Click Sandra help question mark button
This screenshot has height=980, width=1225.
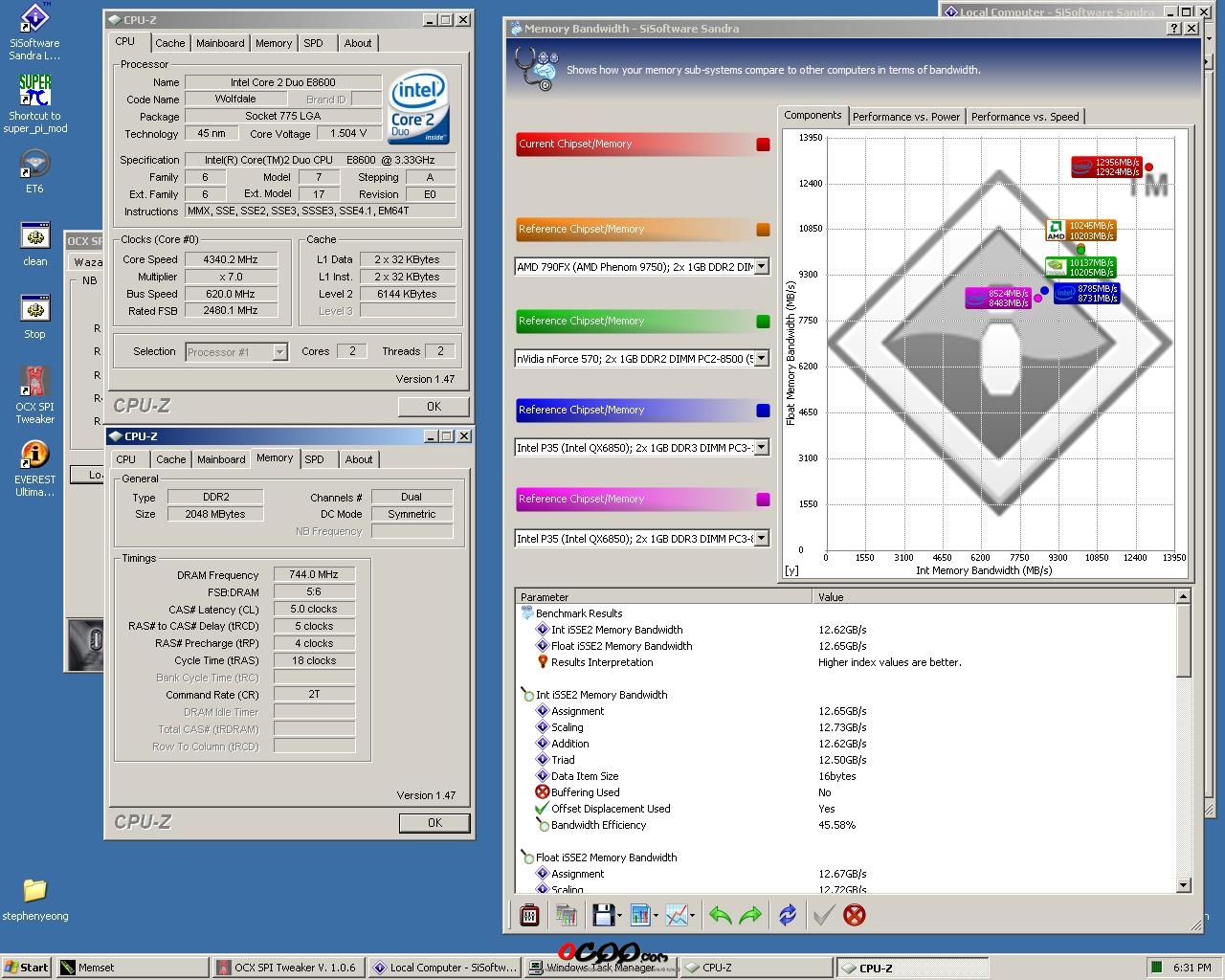[x=1175, y=29]
